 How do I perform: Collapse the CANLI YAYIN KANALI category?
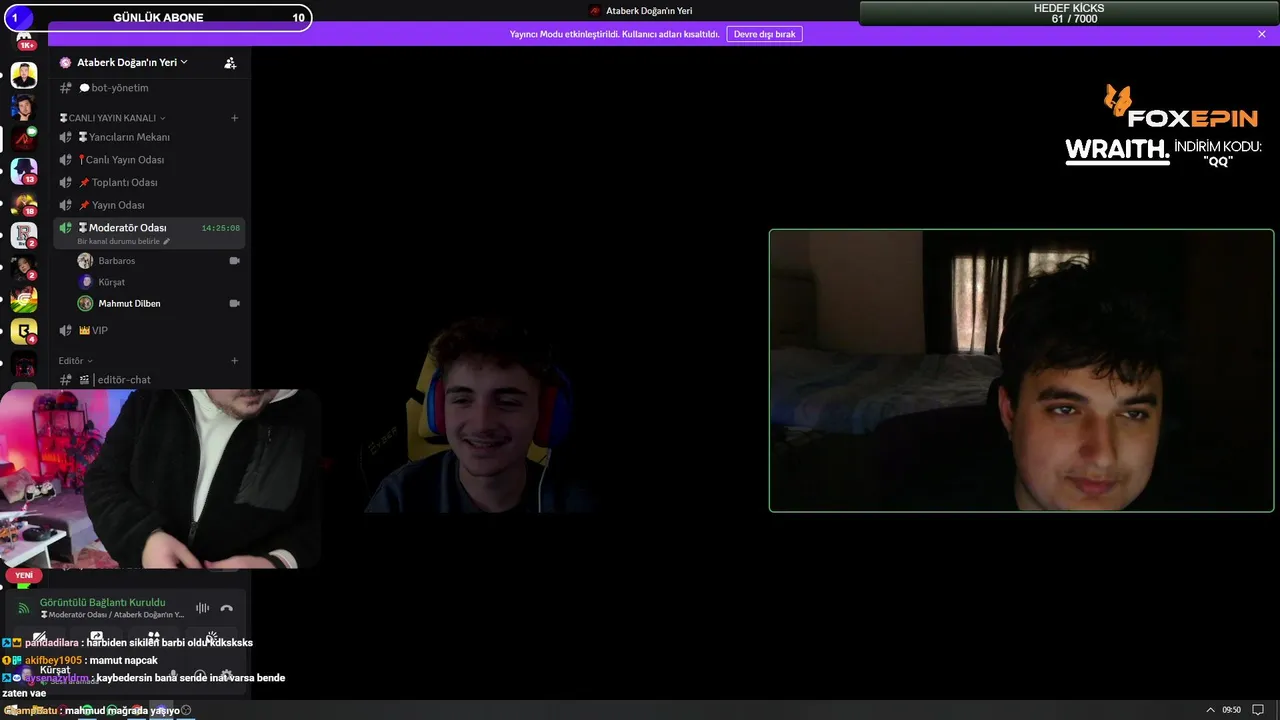click(112, 118)
